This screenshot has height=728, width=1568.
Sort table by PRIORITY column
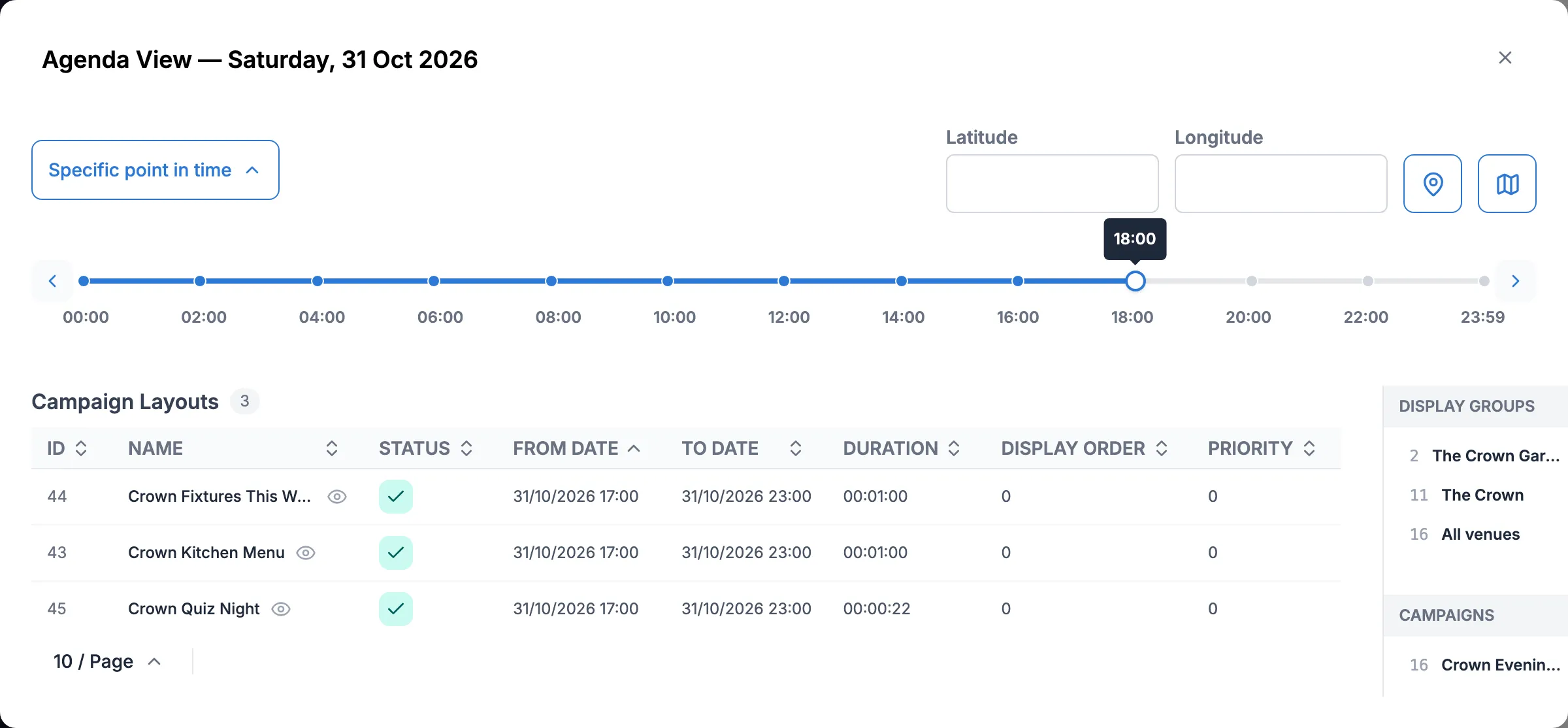coord(1309,448)
